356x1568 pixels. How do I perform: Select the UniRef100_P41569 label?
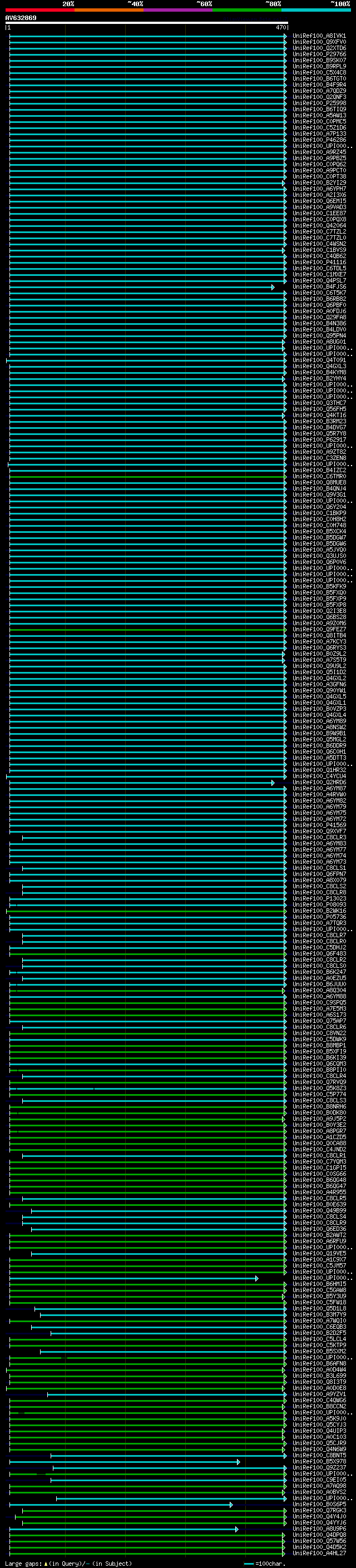coord(319,825)
